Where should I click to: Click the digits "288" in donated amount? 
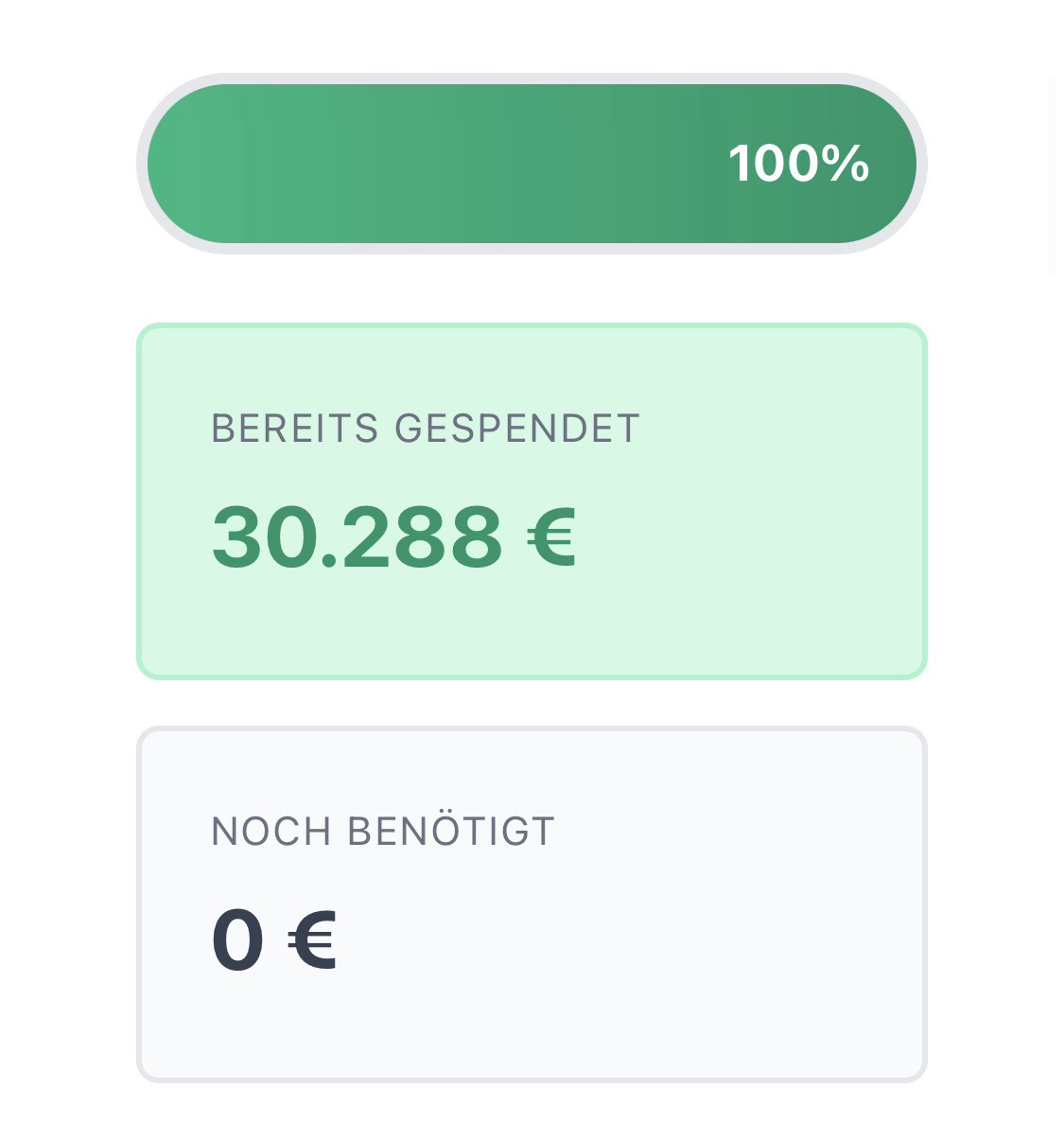click(x=422, y=537)
